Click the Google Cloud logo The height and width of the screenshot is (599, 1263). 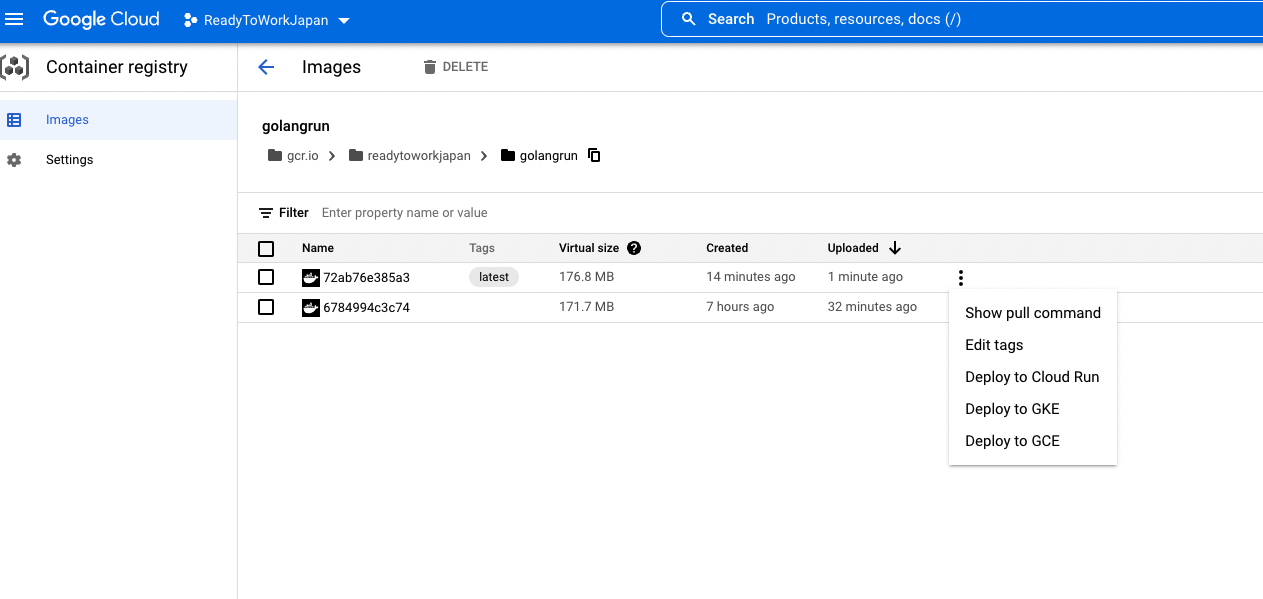click(101, 19)
